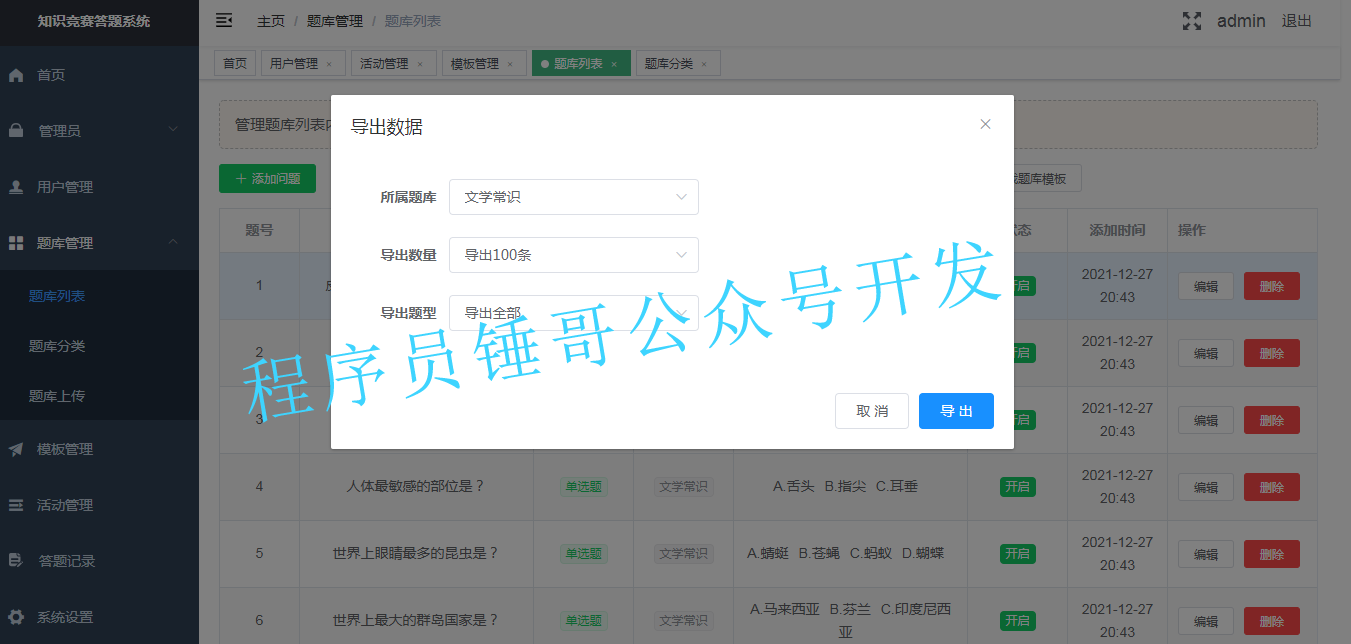This screenshot has height=644, width=1351.
Task: Click question text 世界上眼睛最多的昆虫是？
Action: tap(416, 553)
